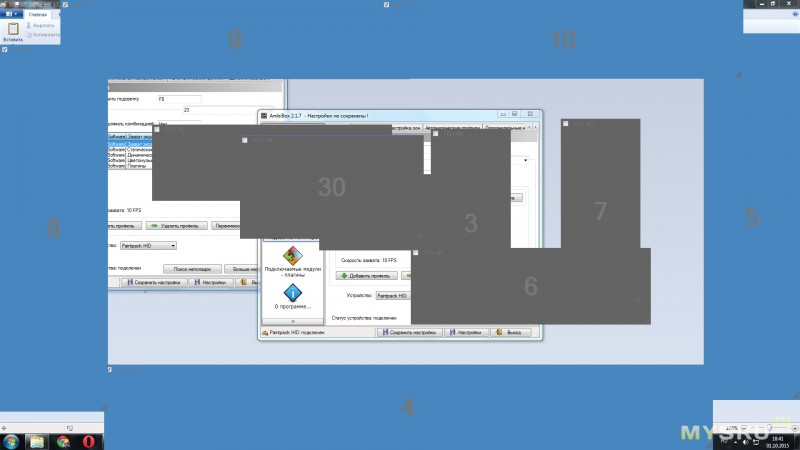Toggle the zone 10 checkbox
800x450 pixels.
(x=386, y=5)
